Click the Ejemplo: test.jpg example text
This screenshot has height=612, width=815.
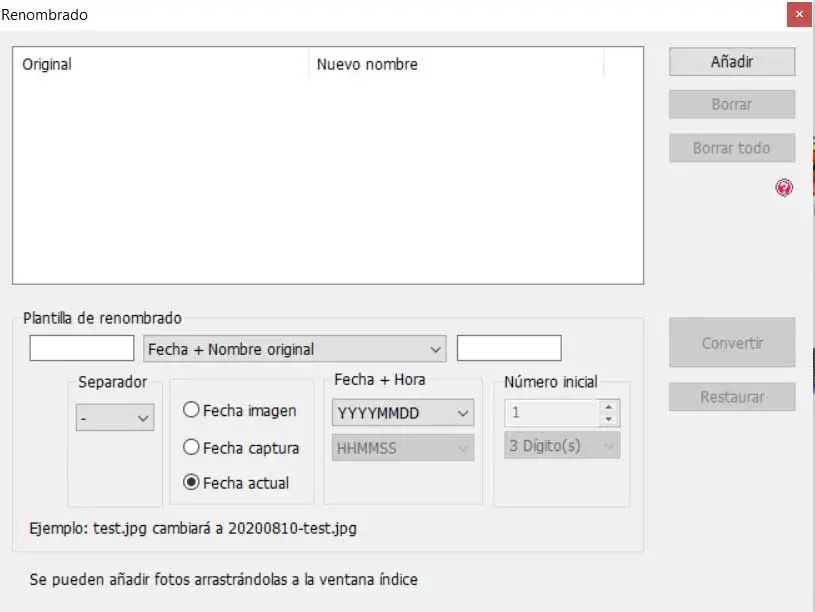[193, 528]
